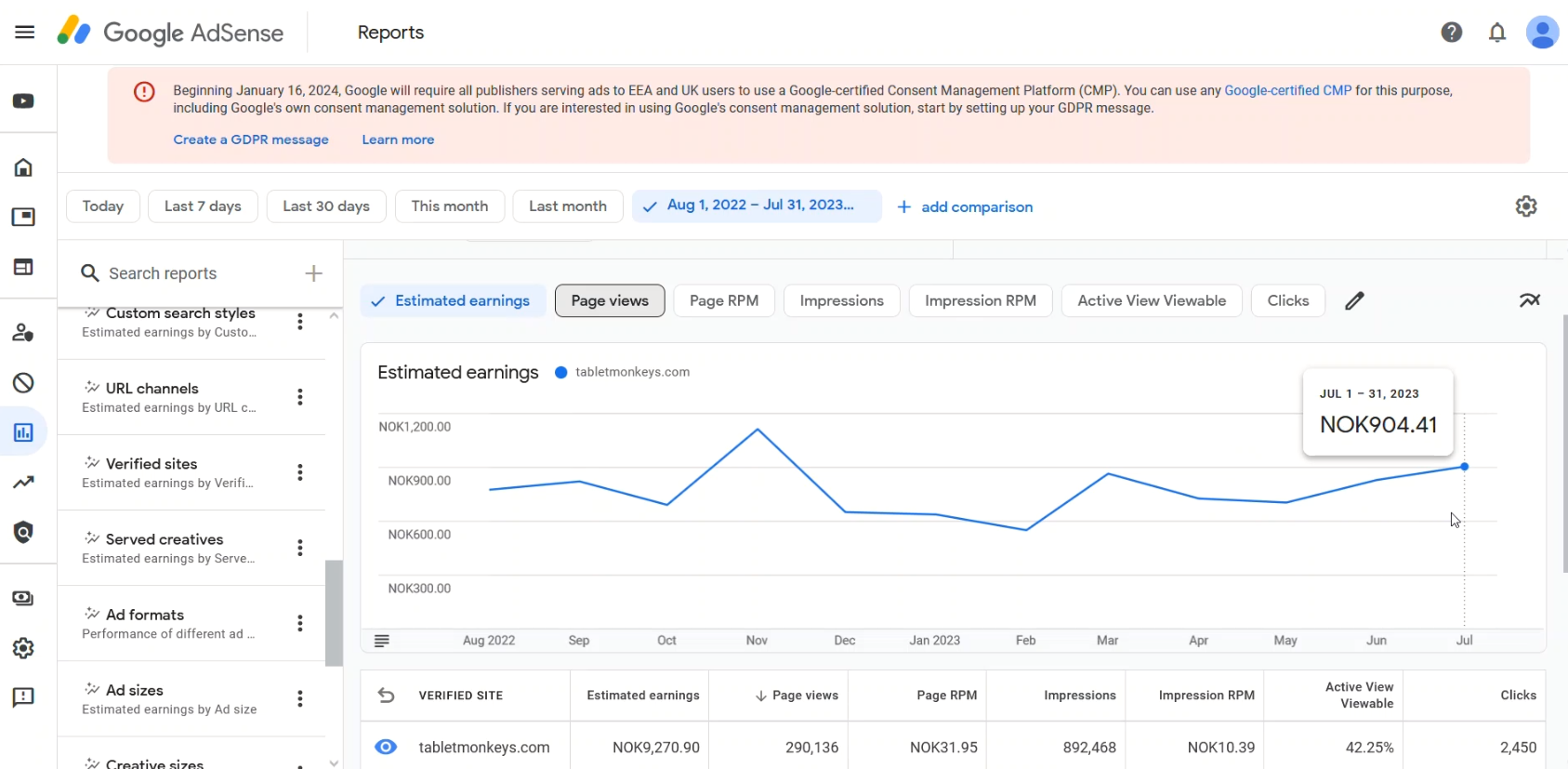
Task: Open the notifications bell
Action: click(1497, 33)
